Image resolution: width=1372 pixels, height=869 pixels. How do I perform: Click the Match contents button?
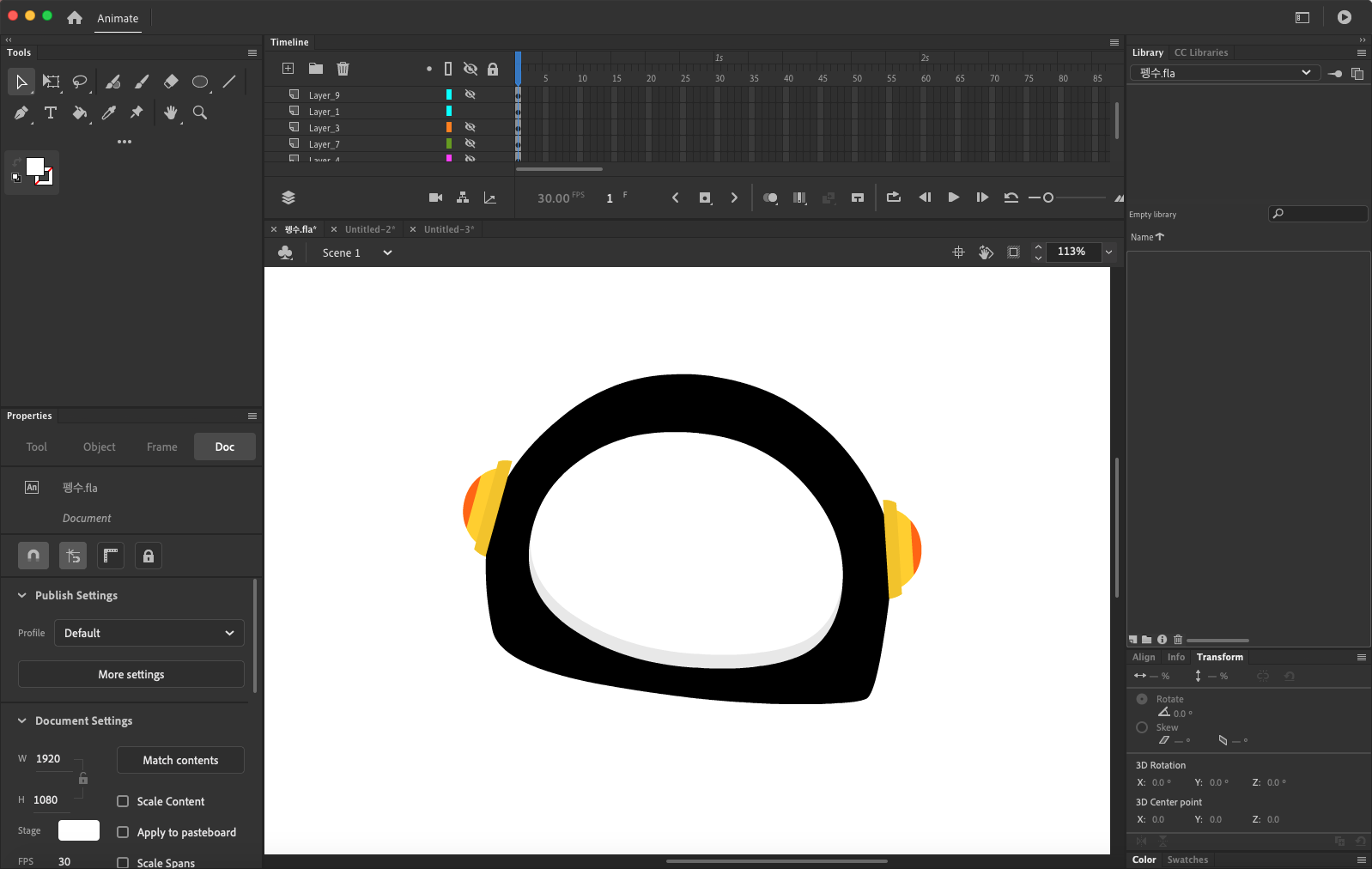tap(180, 760)
